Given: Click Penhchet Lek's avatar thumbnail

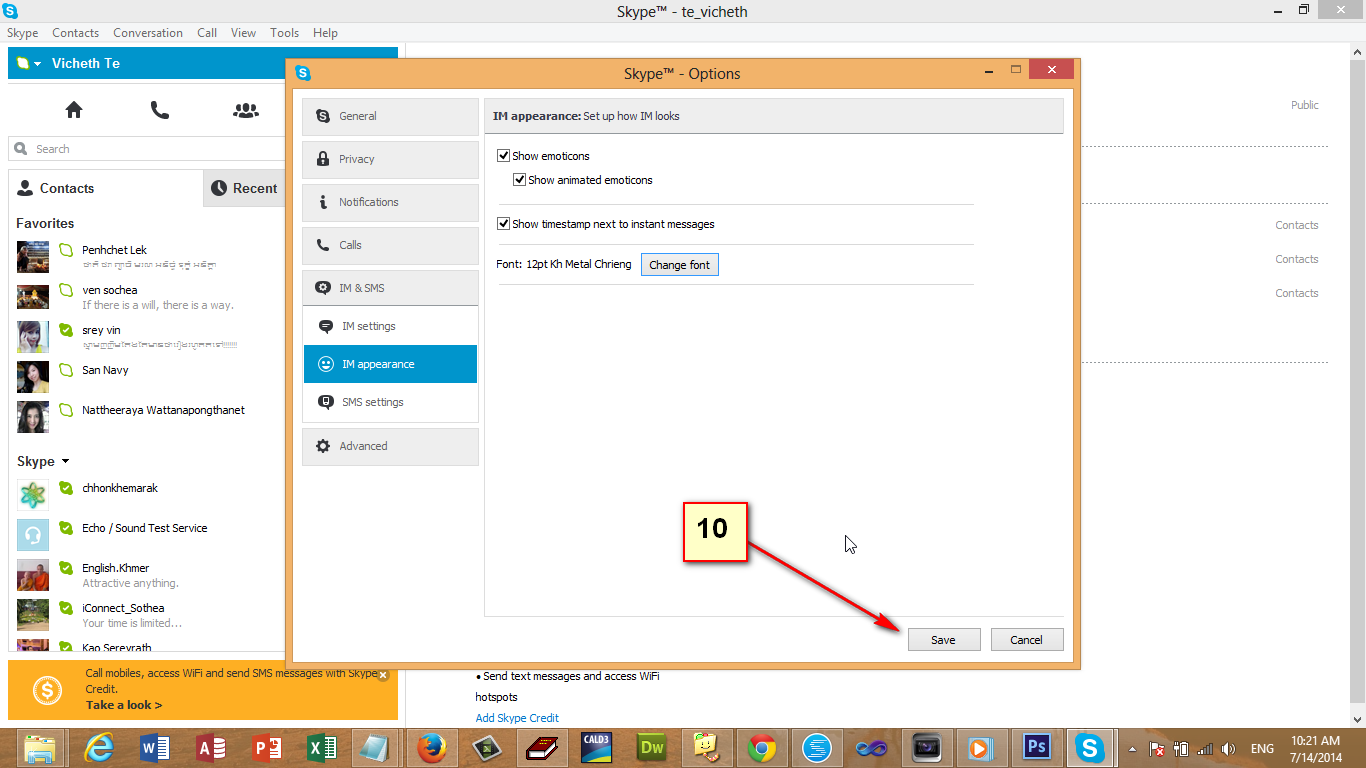Looking at the screenshot, I should [x=33, y=257].
